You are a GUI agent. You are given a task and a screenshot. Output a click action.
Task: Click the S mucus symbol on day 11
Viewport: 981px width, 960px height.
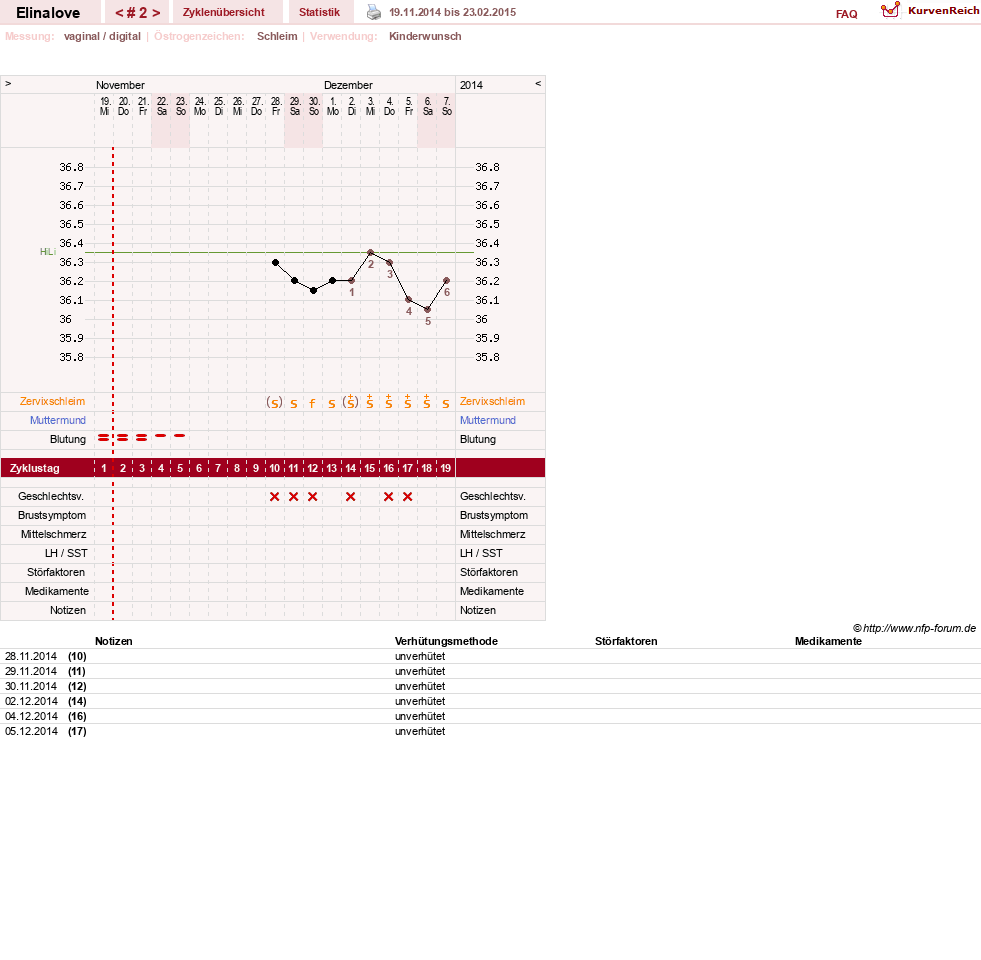293,404
